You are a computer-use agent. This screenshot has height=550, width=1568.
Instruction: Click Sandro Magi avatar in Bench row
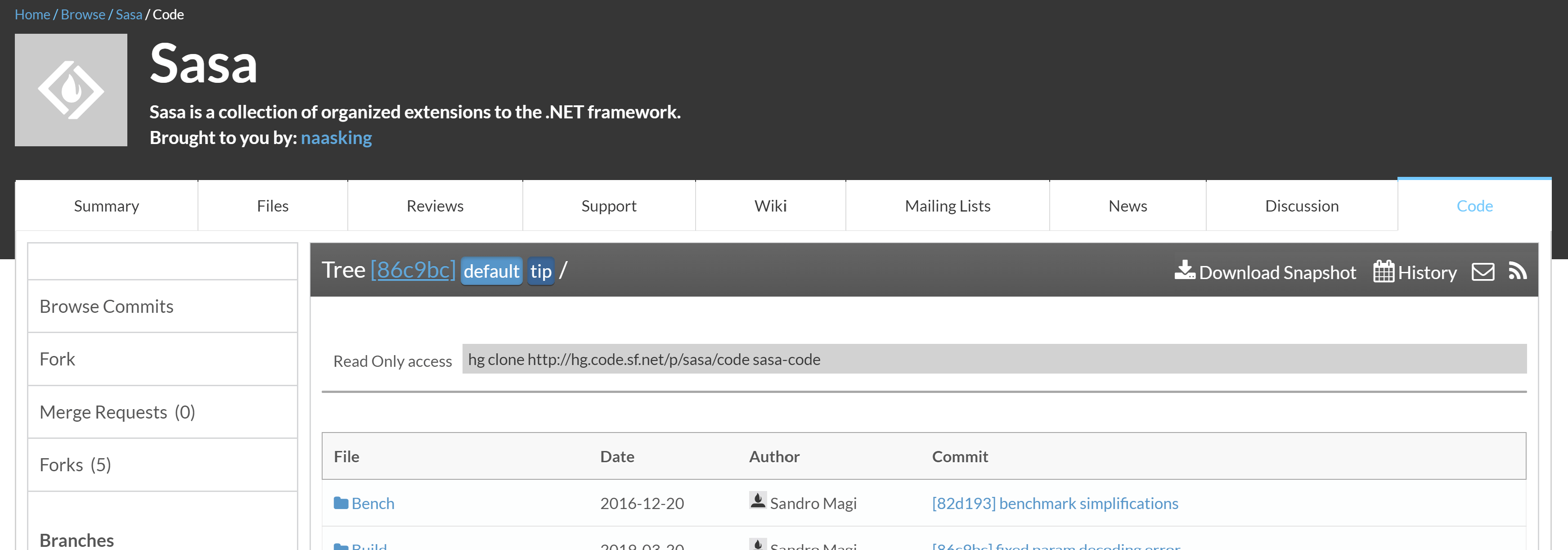[x=757, y=500]
